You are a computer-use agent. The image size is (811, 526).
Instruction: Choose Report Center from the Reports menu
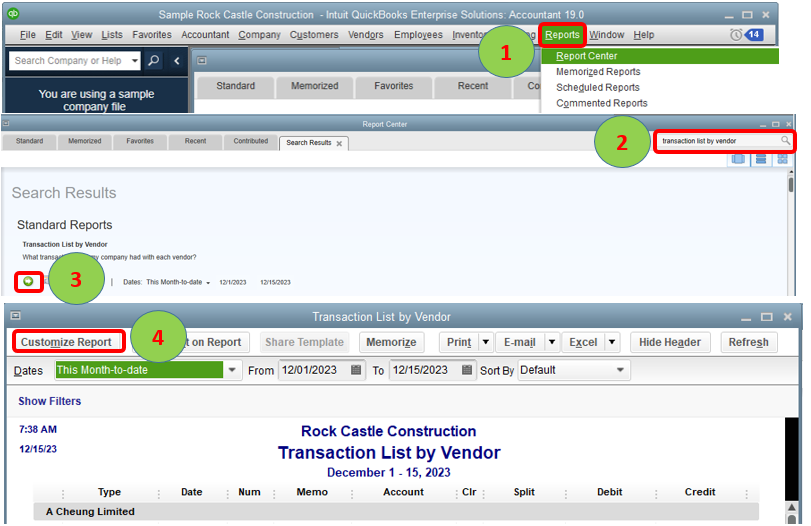tap(660, 56)
